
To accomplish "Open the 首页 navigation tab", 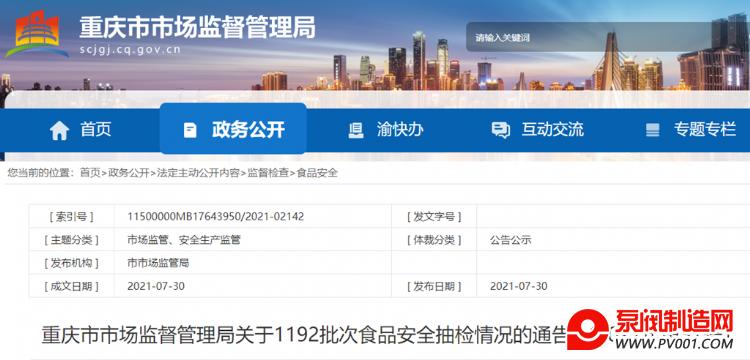I will point(80,130).
